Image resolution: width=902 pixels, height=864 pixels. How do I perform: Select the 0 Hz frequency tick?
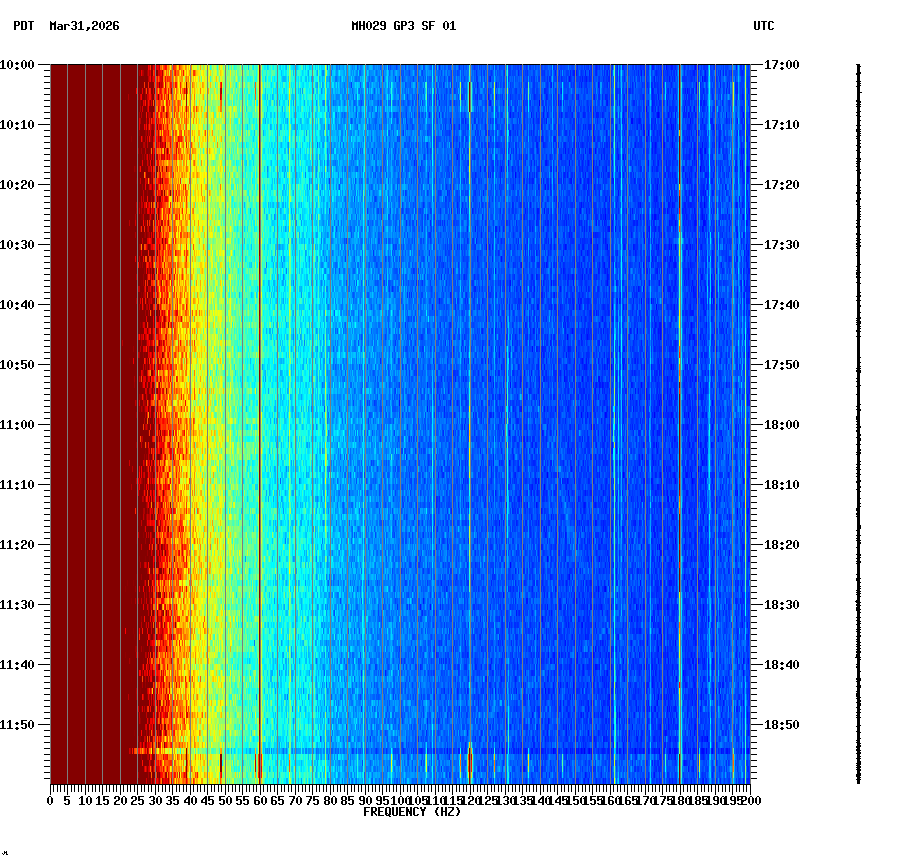click(x=48, y=801)
